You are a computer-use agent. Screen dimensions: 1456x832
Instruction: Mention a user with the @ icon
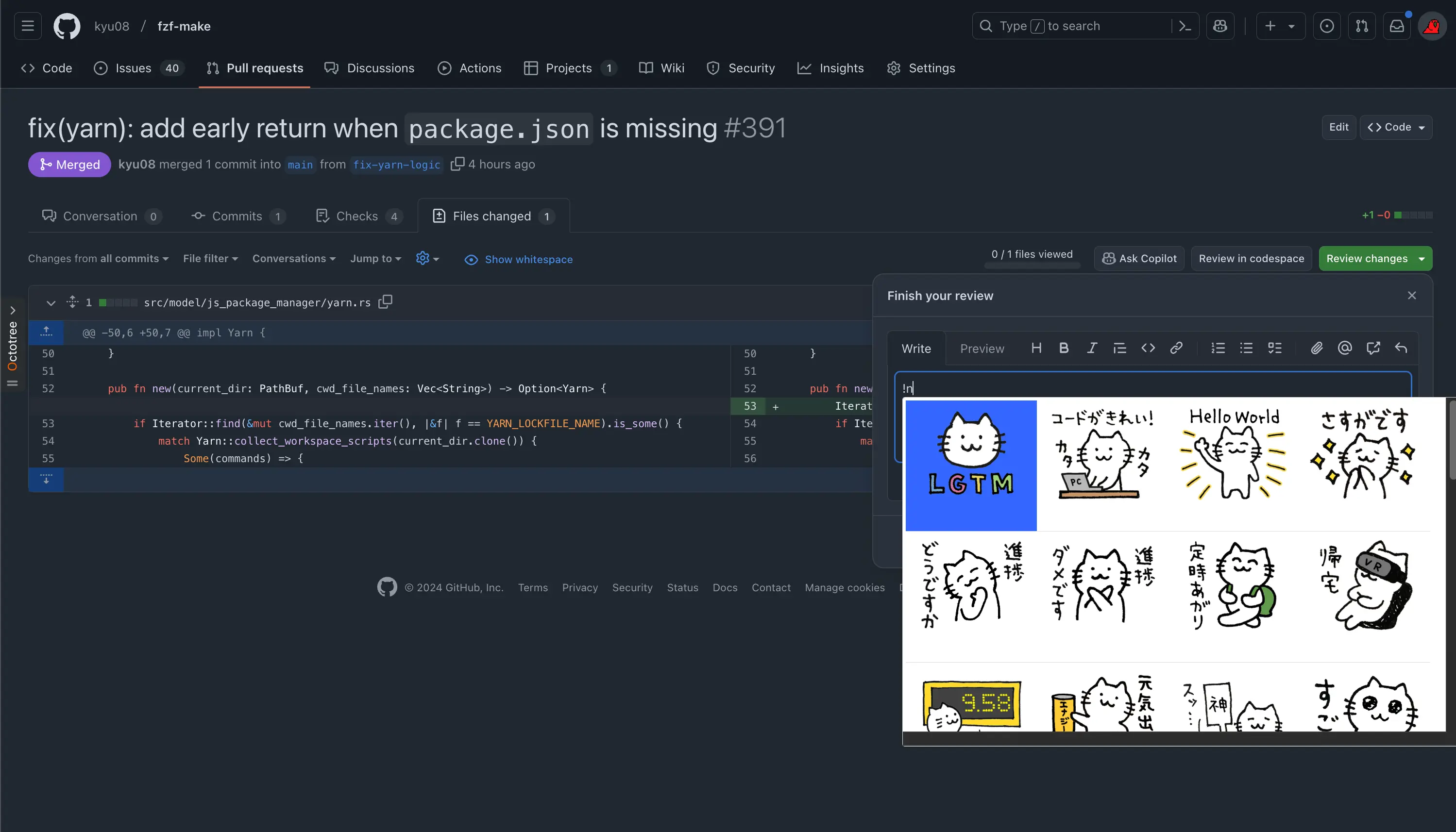[x=1344, y=348]
